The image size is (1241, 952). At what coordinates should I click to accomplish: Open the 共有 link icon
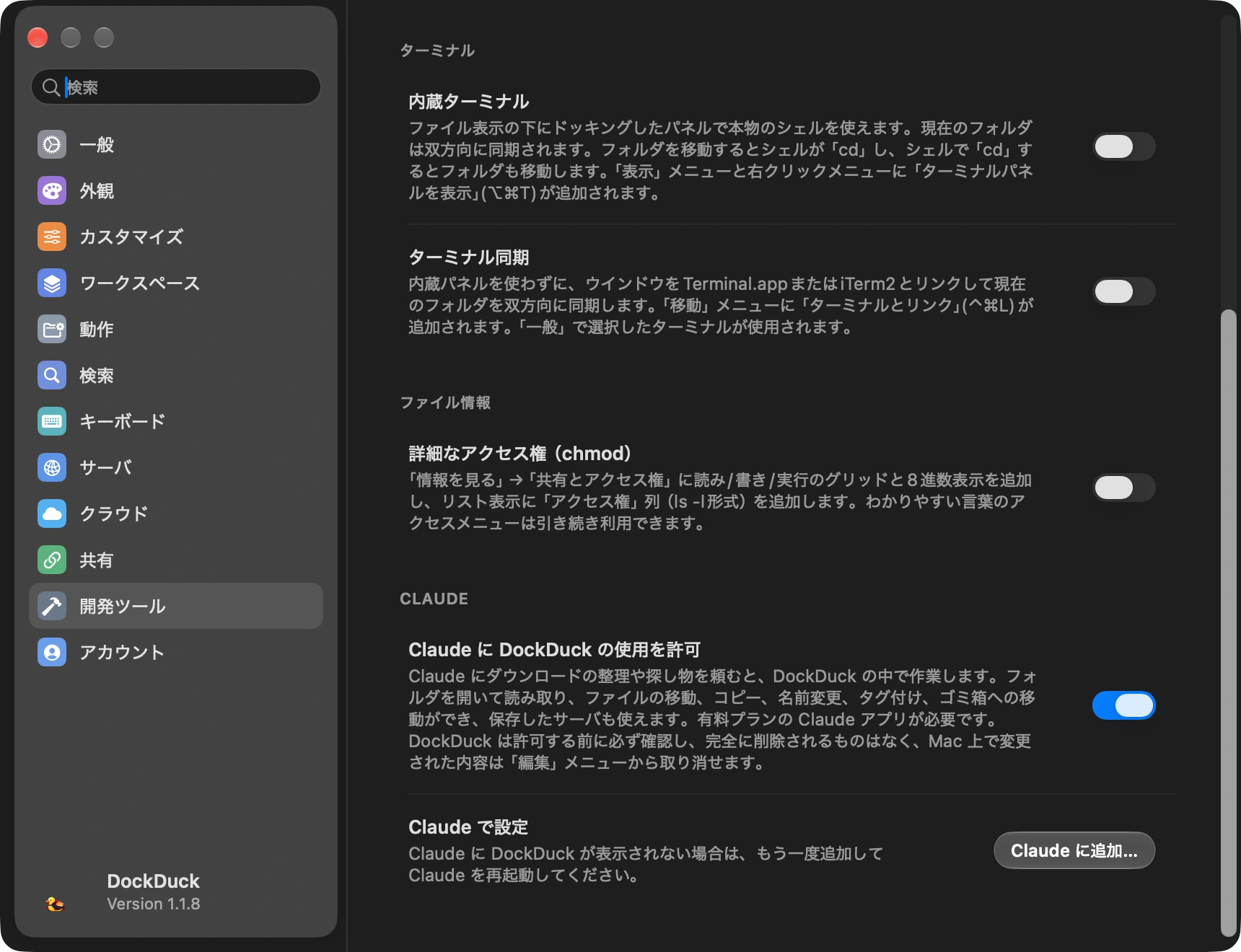(52, 560)
